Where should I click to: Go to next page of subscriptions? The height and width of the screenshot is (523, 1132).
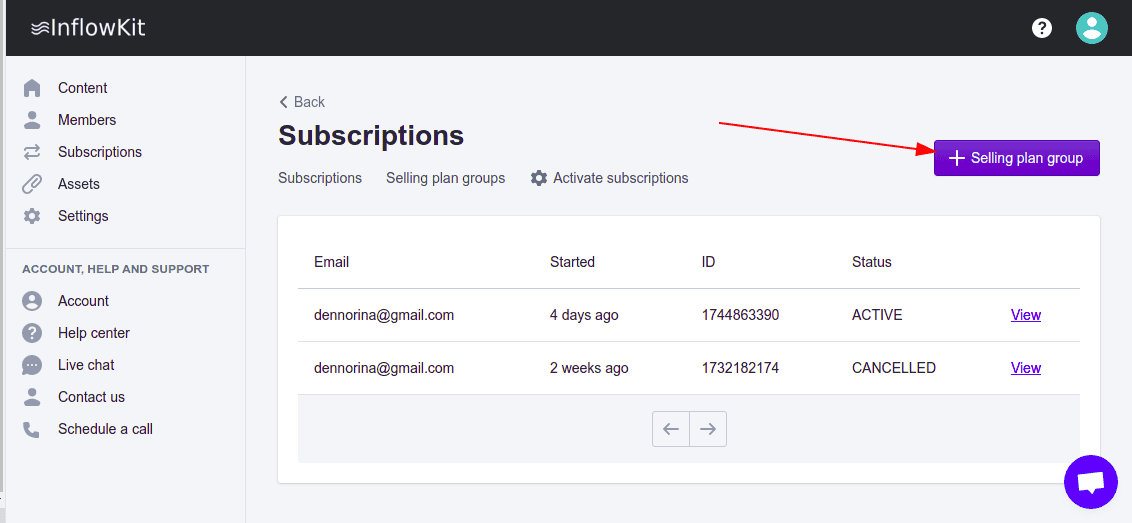(708, 429)
